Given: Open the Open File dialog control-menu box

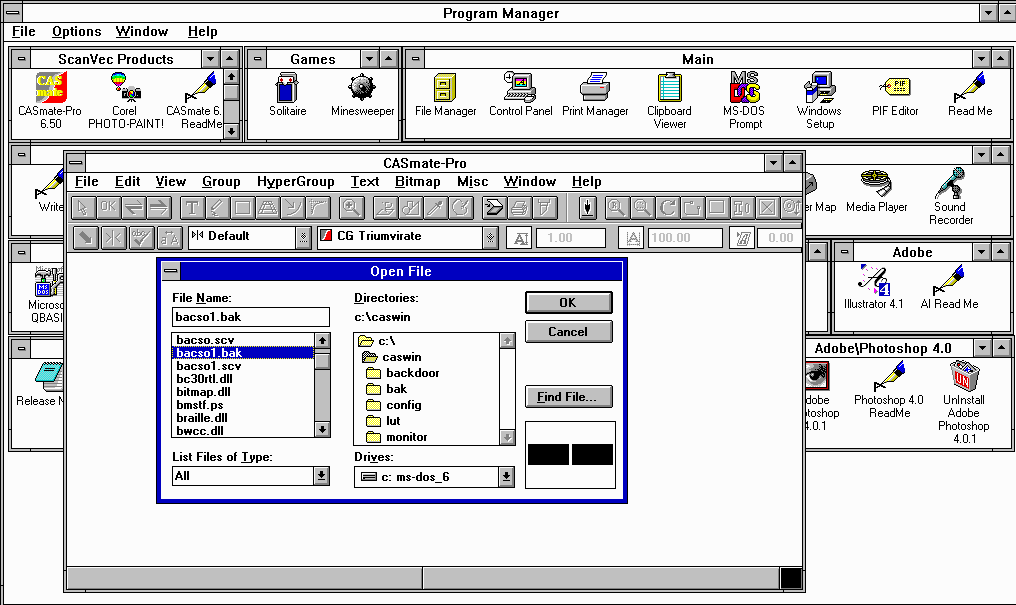Looking at the screenshot, I should click(171, 271).
